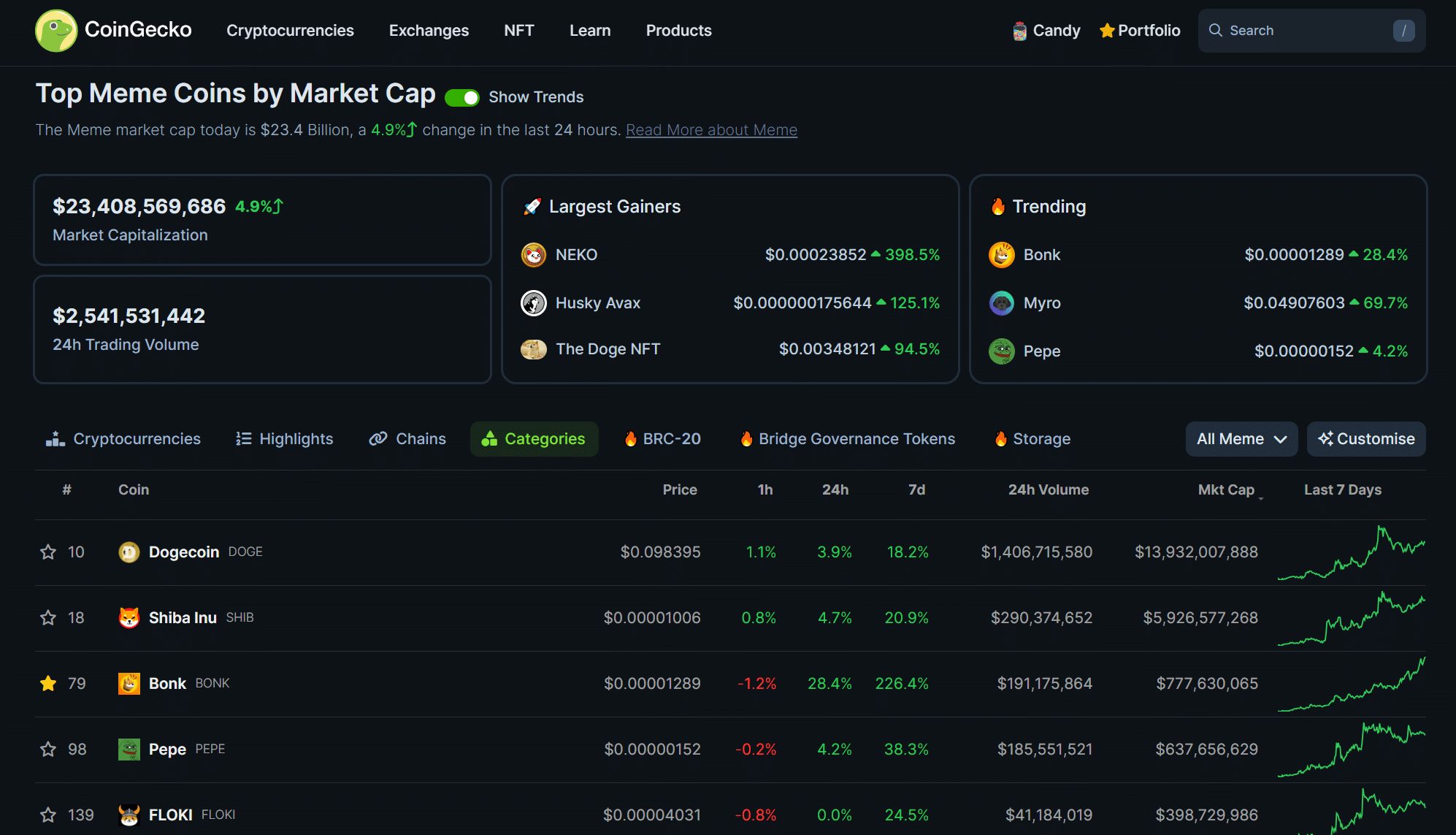Unfavorite Bonk via its yellow star

(x=48, y=683)
